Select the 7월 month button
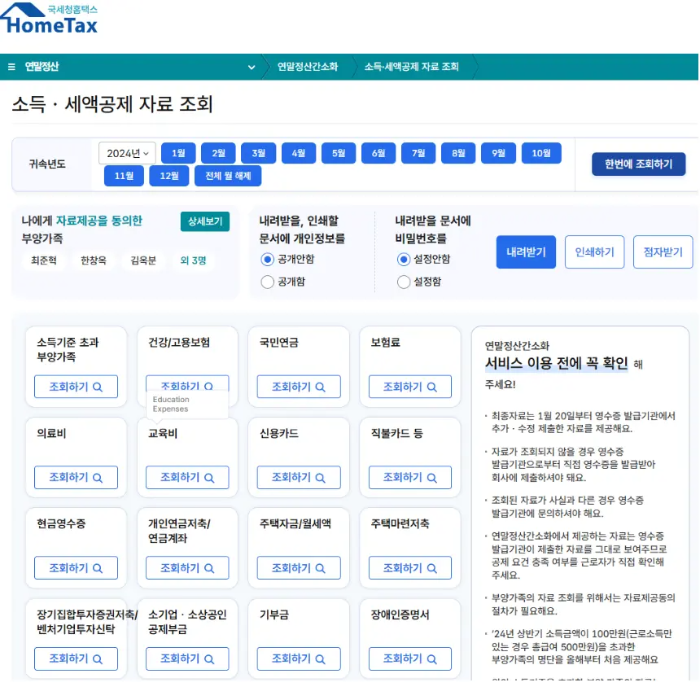This screenshot has height=682, width=700. point(418,154)
